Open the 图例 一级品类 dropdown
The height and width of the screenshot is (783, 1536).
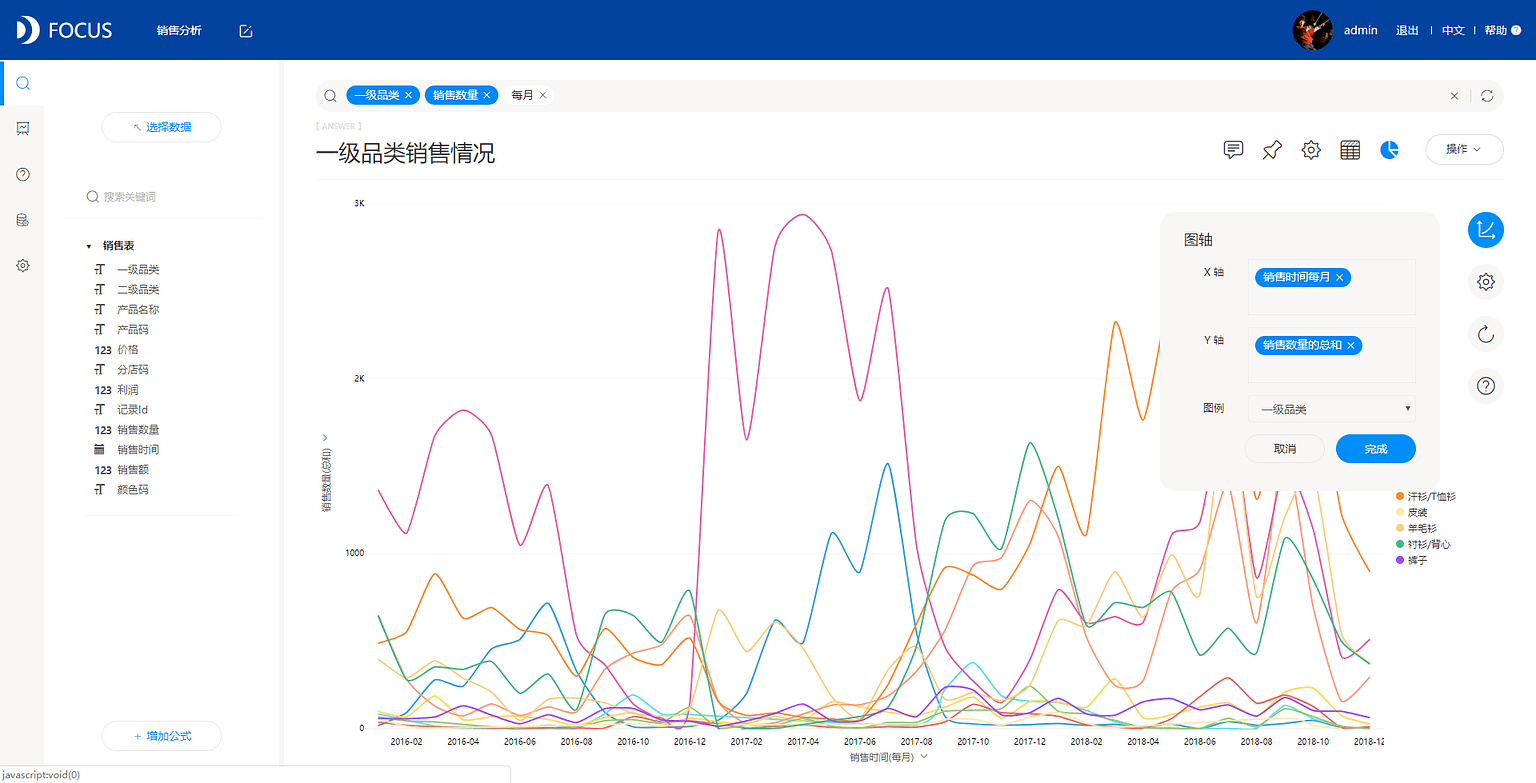[x=1332, y=409]
